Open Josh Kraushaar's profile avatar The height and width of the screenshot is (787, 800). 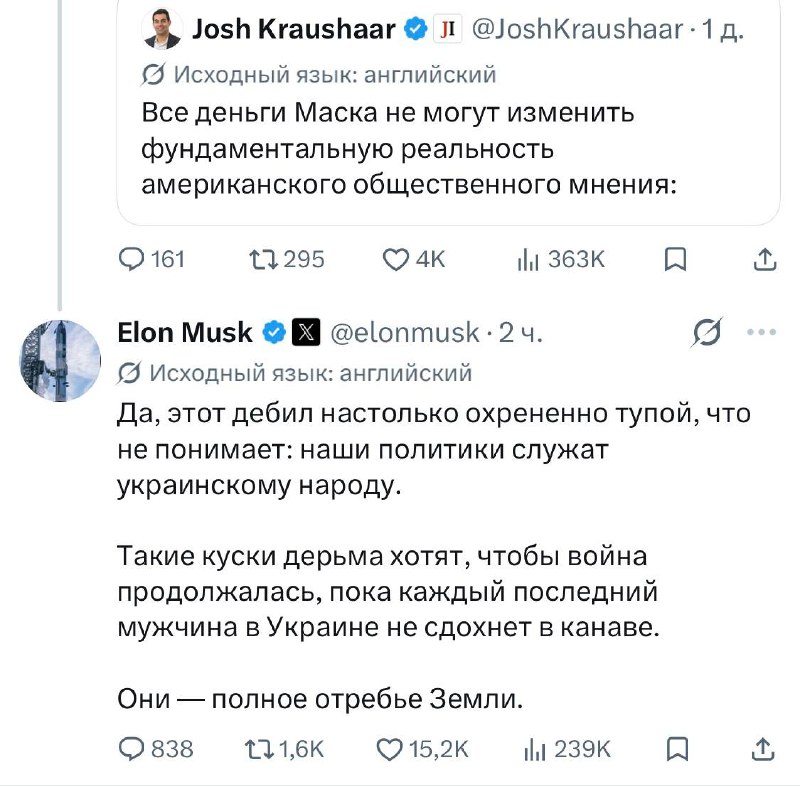[x=162, y=29]
